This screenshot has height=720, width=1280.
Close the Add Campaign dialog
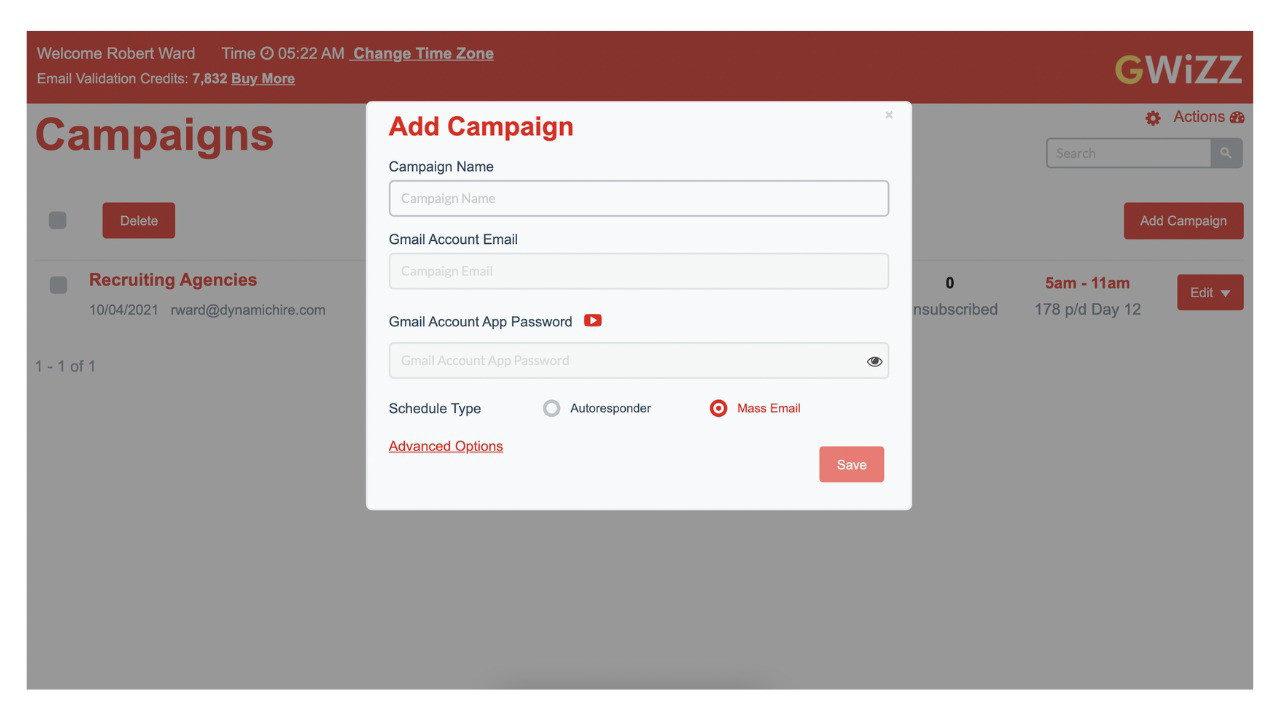tap(889, 116)
